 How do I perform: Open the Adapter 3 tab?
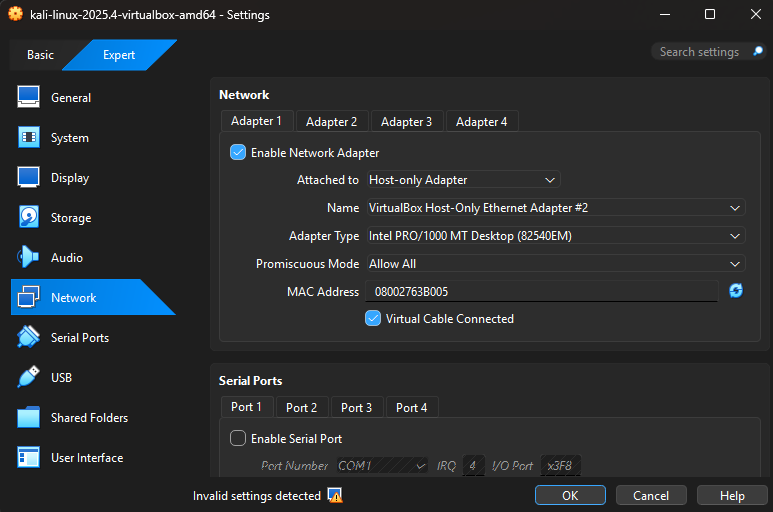coord(406,122)
